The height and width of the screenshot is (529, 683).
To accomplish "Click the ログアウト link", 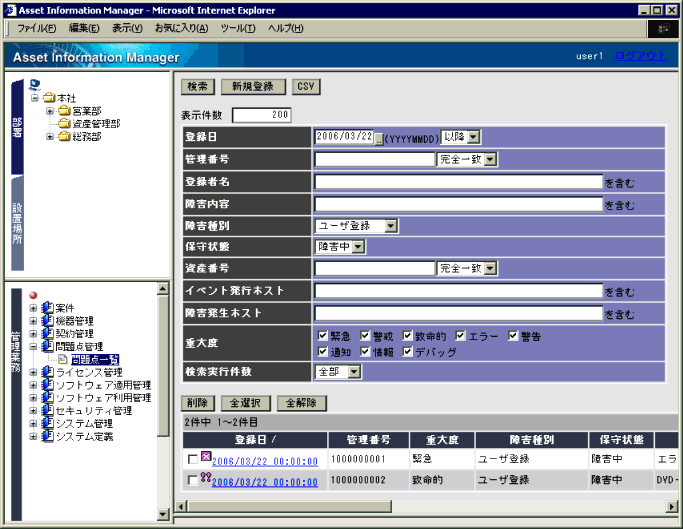I will (640, 56).
